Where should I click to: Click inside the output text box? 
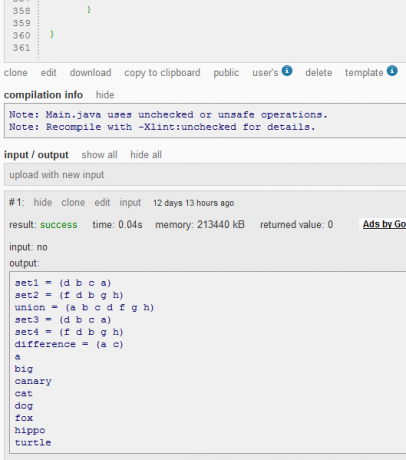(207, 363)
